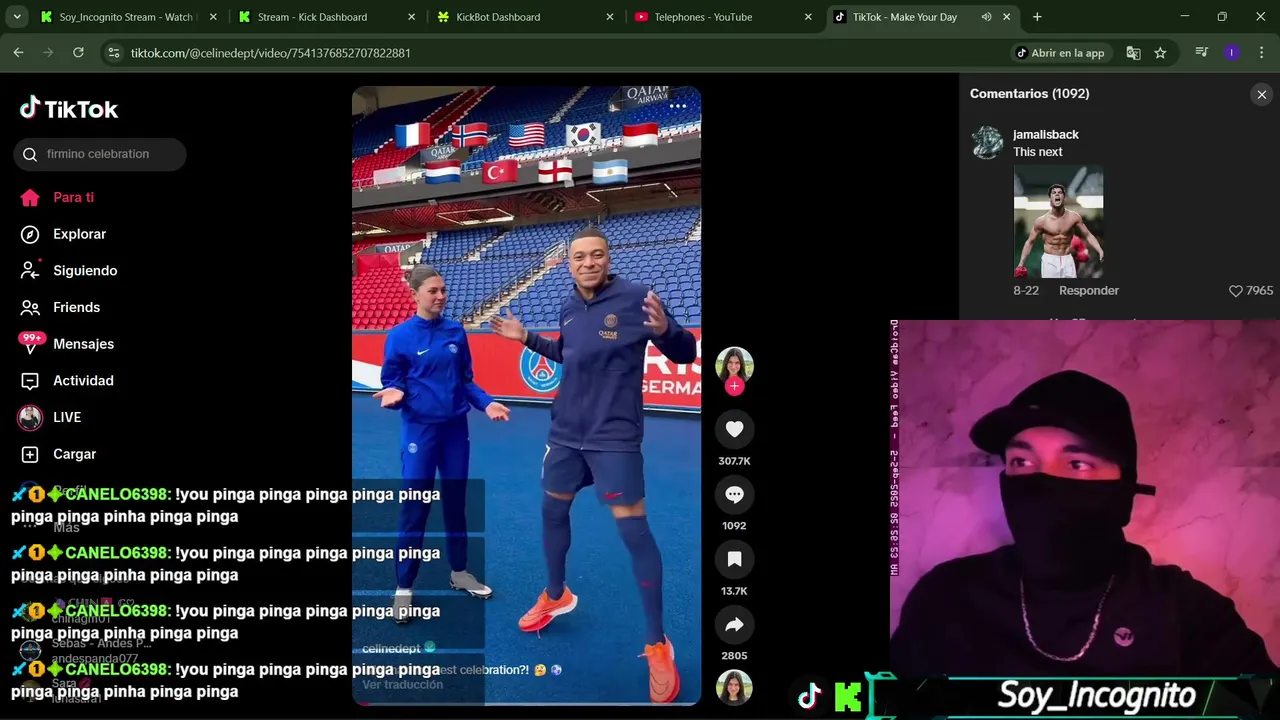Viewport: 1280px width, 720px height.
Task: Bookmark this page with star icon
Action: 1160,53
